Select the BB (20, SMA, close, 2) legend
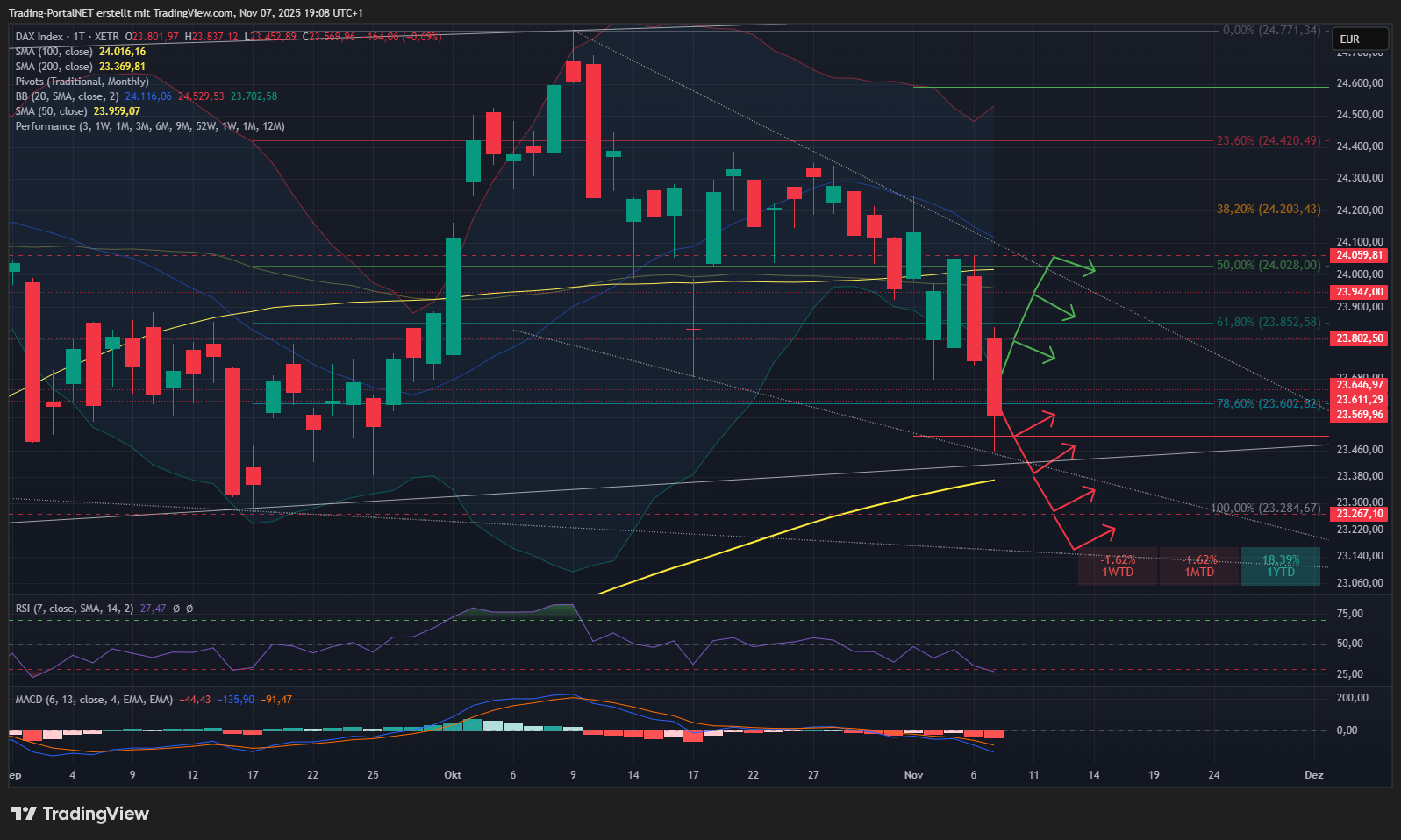The height and width of the screenshot is (840, 1401). [67, 96]
